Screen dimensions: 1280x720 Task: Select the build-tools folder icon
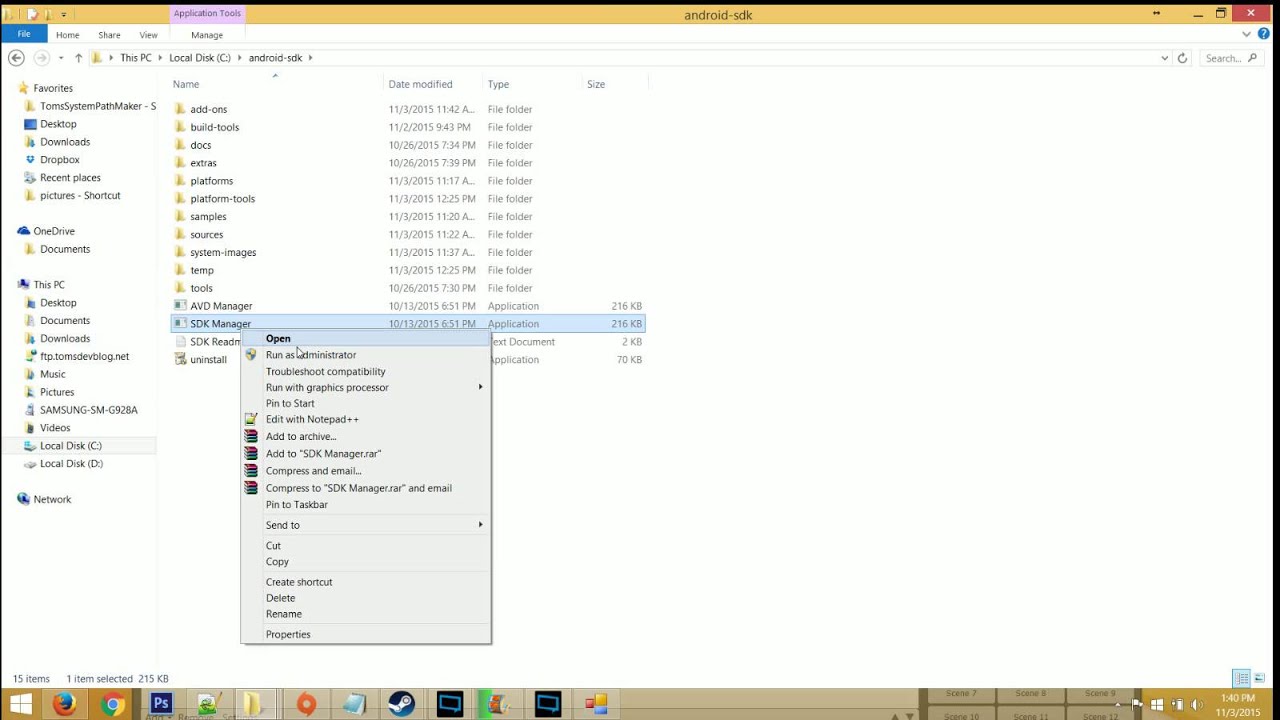[180, 127]
